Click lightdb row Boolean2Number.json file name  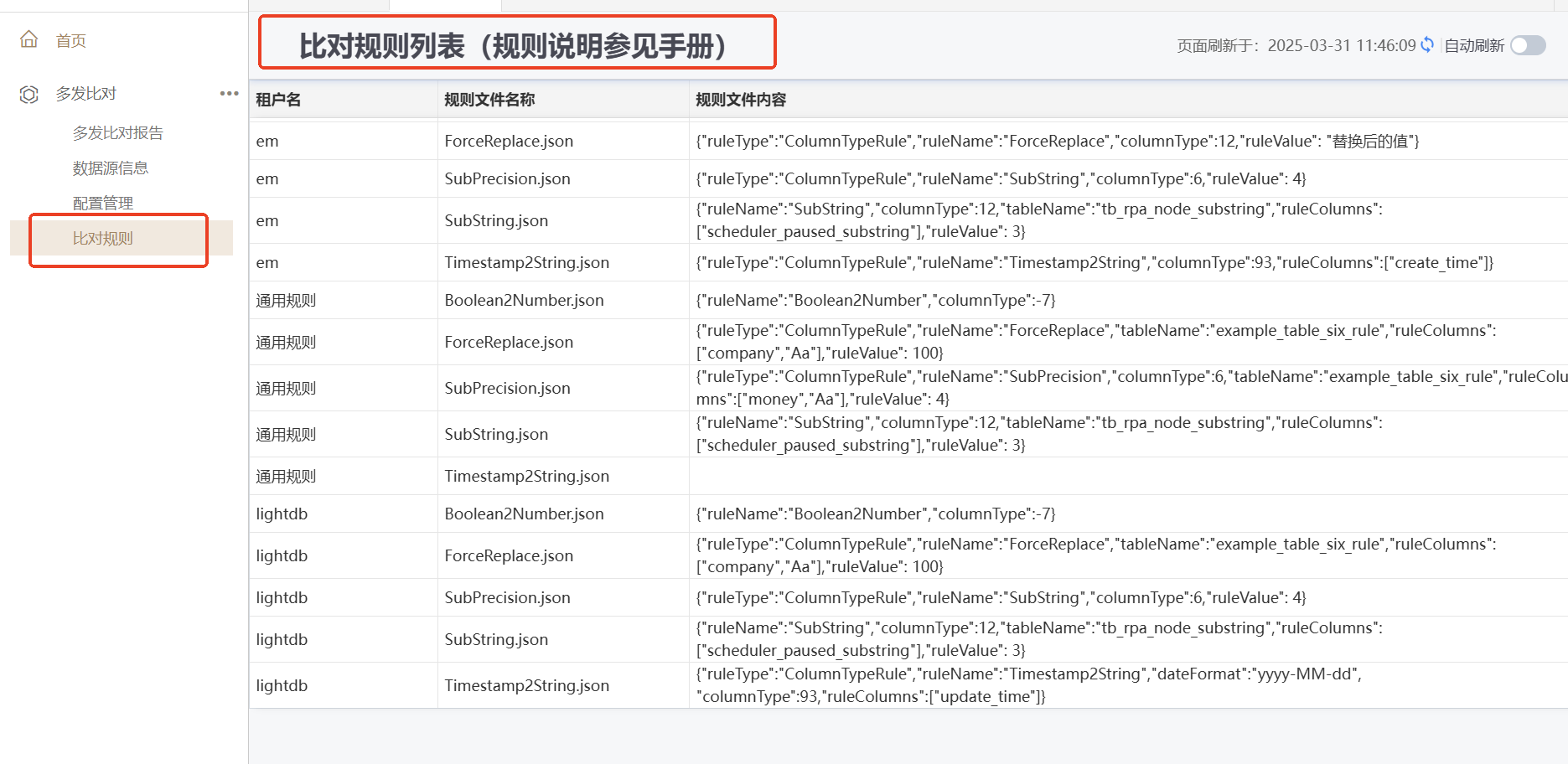(524, 514)
